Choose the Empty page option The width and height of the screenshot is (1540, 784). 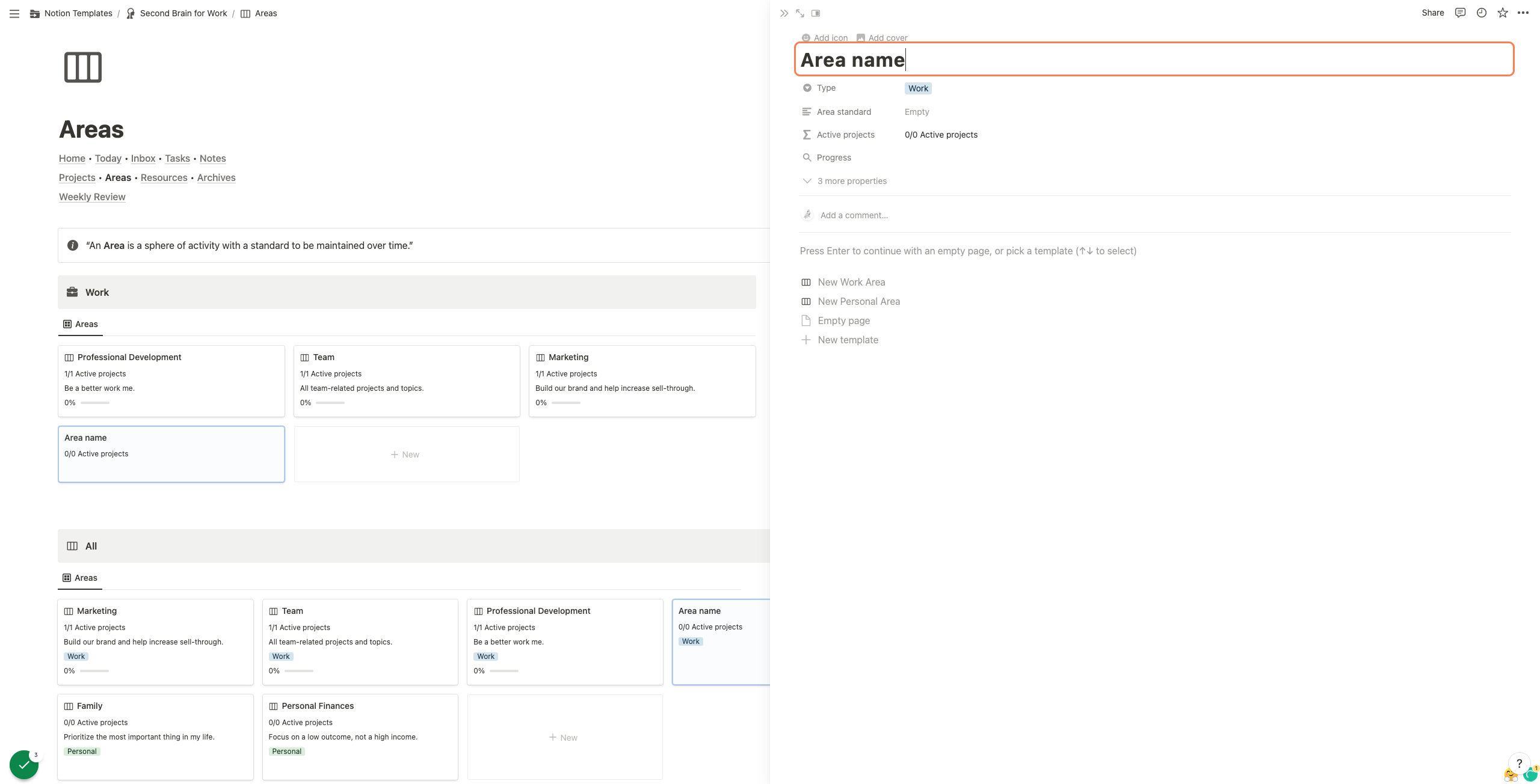pos(836,320)
